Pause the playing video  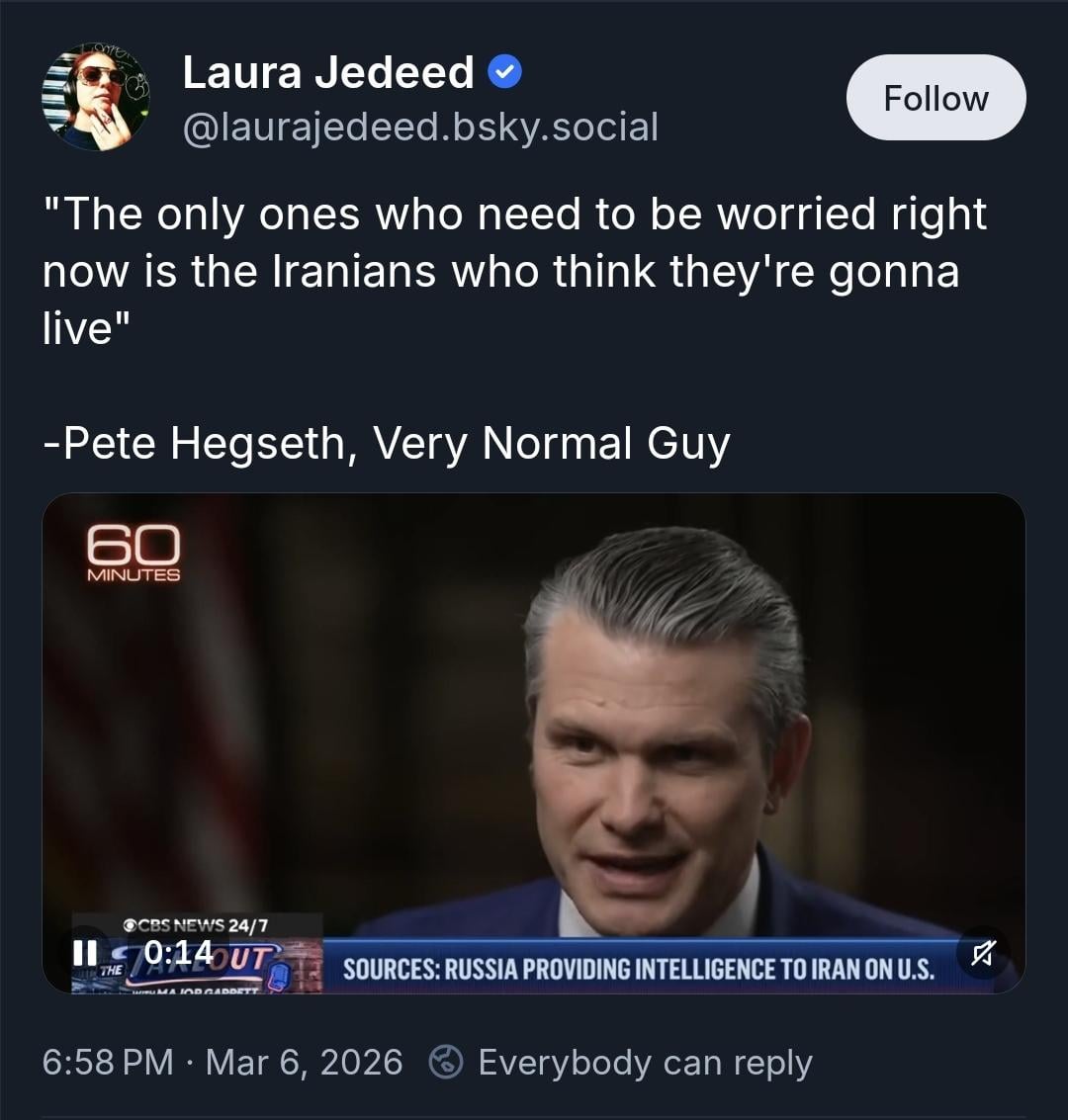click(x=85, y=952)
